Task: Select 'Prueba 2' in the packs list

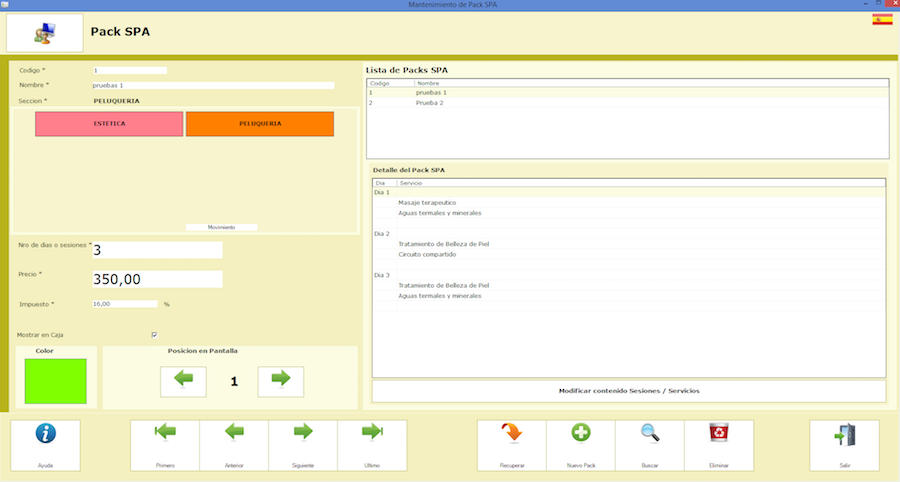Action: tap(431, 103)
